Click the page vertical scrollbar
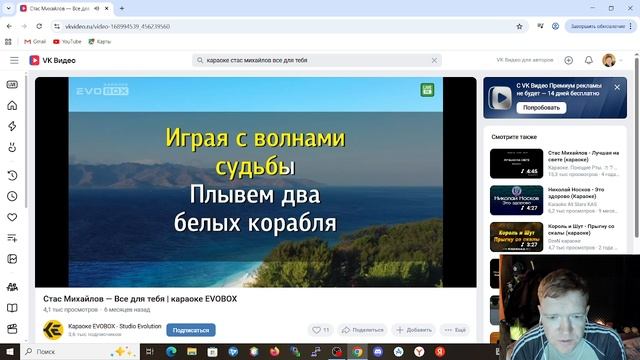Screen dimensions: 640x360 tap(636, 147)
